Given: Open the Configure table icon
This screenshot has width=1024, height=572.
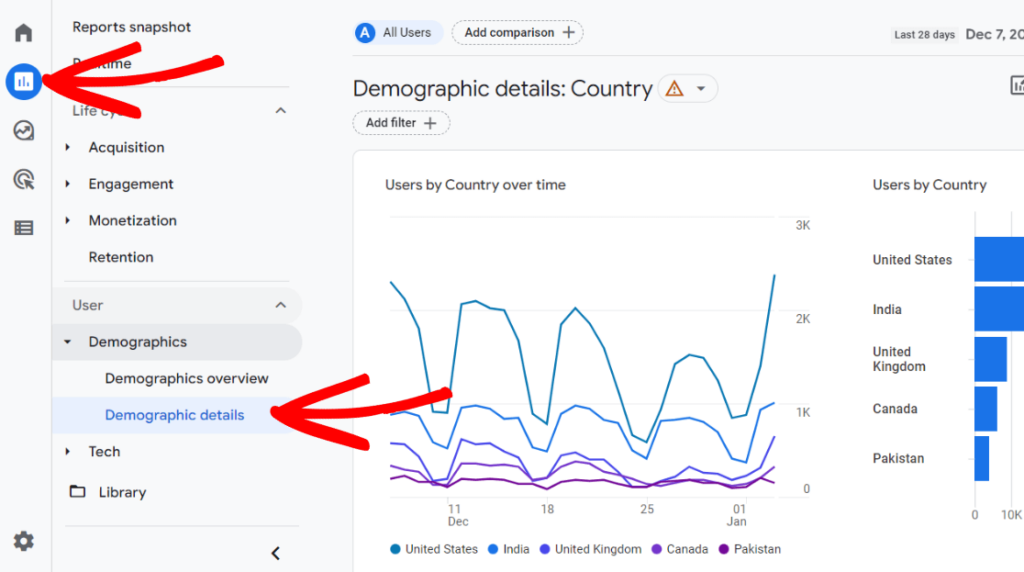Looking at the screenshot, I should 23,228.
